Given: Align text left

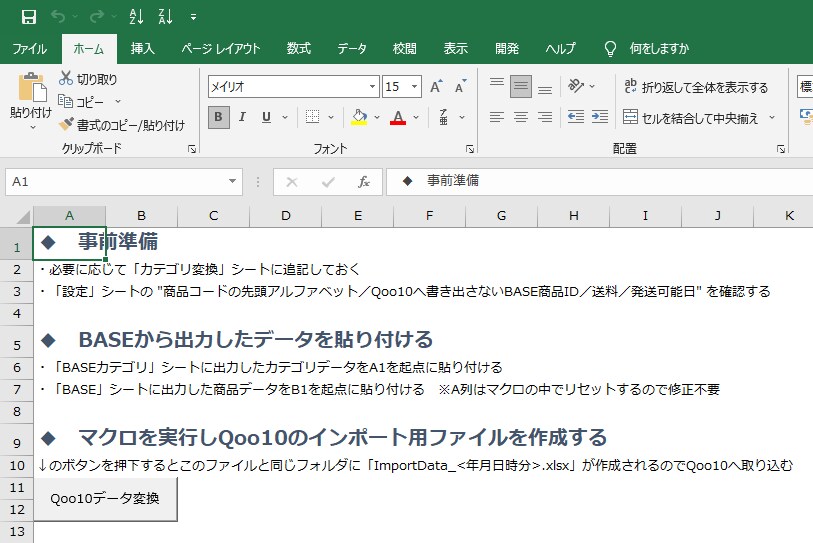Looking at the screenshot, I should pos(497,117).
